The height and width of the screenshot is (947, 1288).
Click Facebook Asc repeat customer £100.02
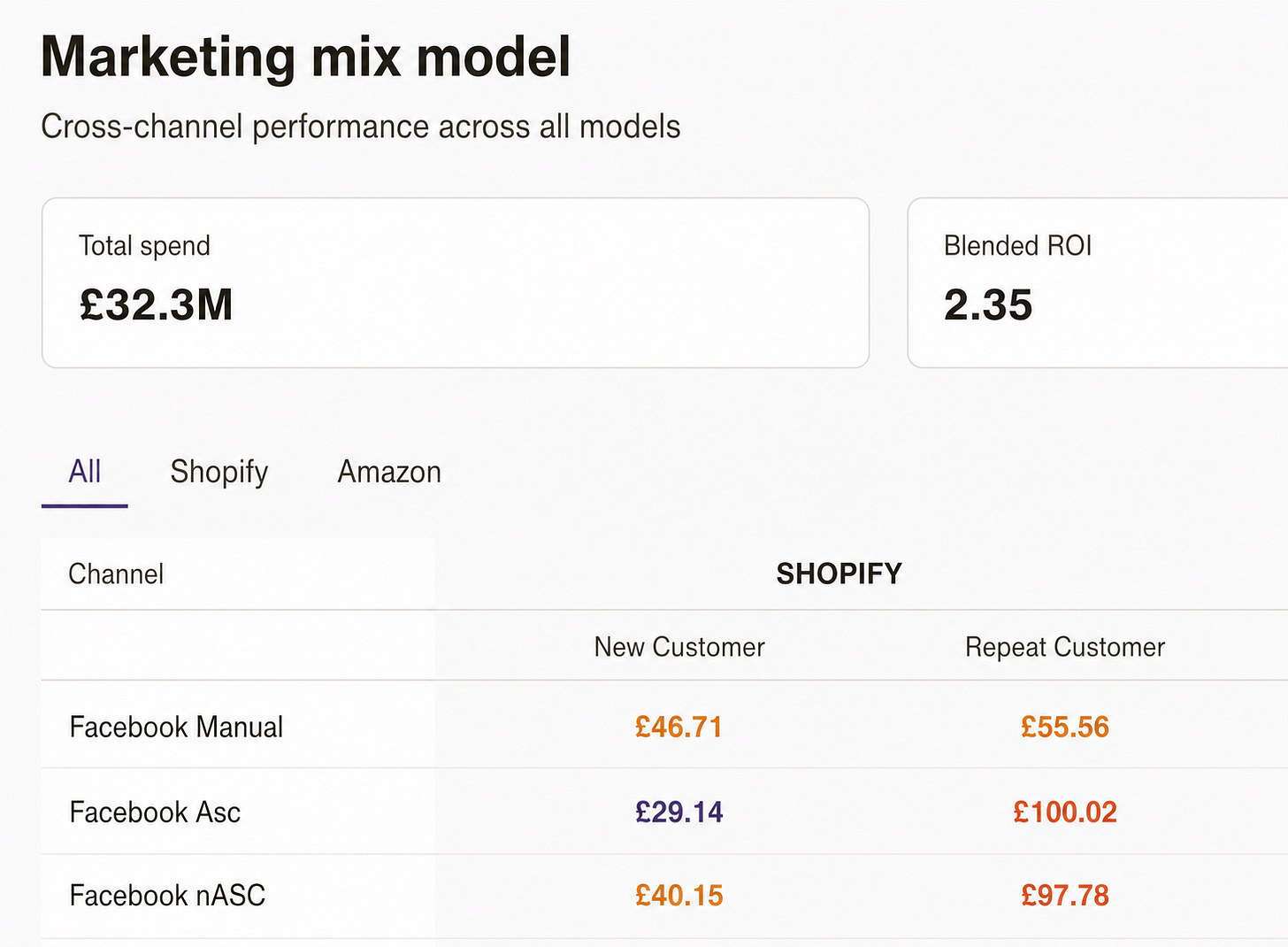pyautogui.click(x=1065, y=812)
